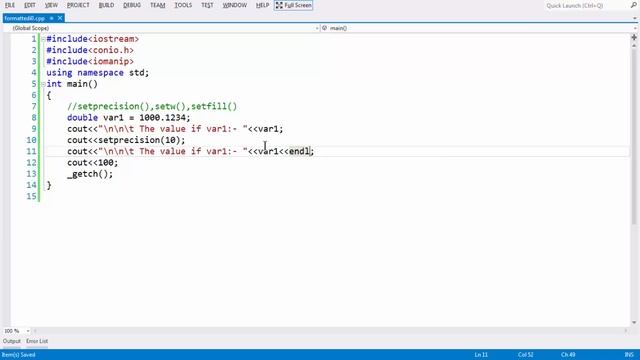The image size is (640, 360).
Task: Open the Output panel tab
Action: click(11, 341)
